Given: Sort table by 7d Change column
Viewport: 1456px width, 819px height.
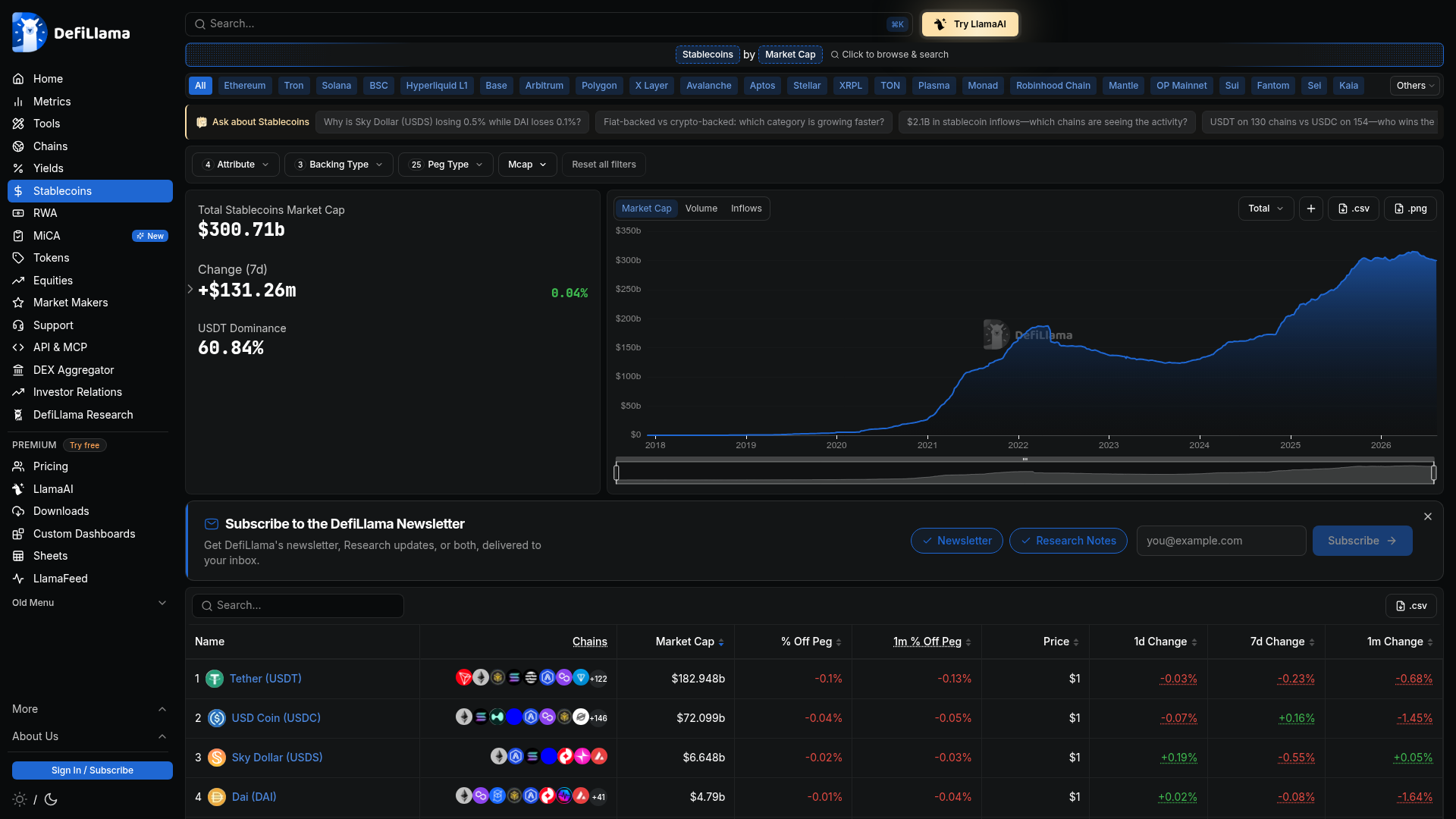Looking at the screenshot, I should point(1282,642).
